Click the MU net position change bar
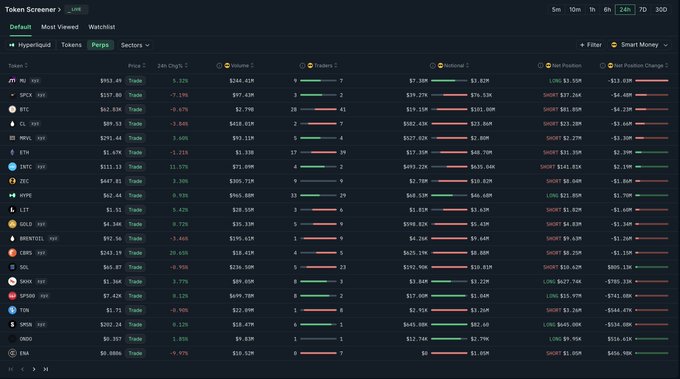 click(652, 81)
